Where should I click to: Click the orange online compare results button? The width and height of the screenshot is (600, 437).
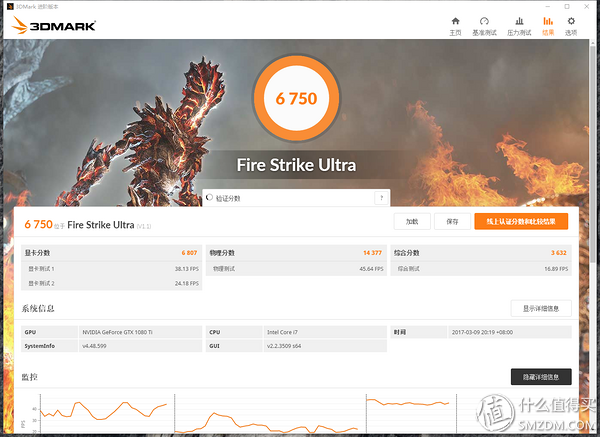coord(521,222)
